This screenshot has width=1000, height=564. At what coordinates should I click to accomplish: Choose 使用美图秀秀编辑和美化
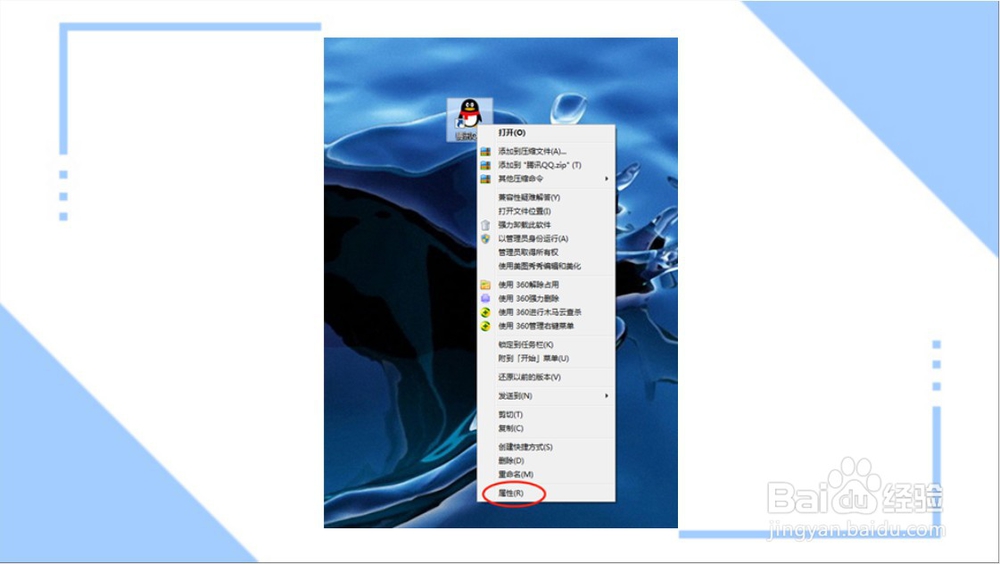click(547, 266)
